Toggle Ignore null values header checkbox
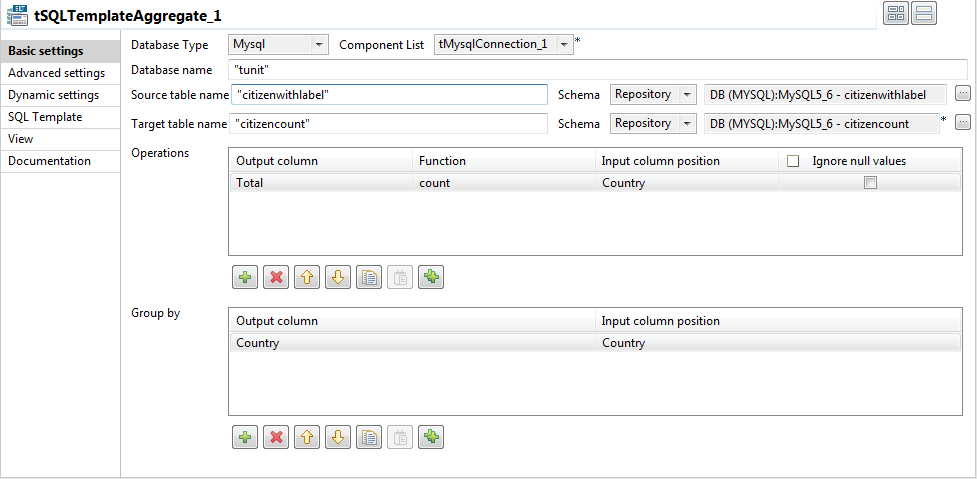977x479 pixels. pos(793,161)
